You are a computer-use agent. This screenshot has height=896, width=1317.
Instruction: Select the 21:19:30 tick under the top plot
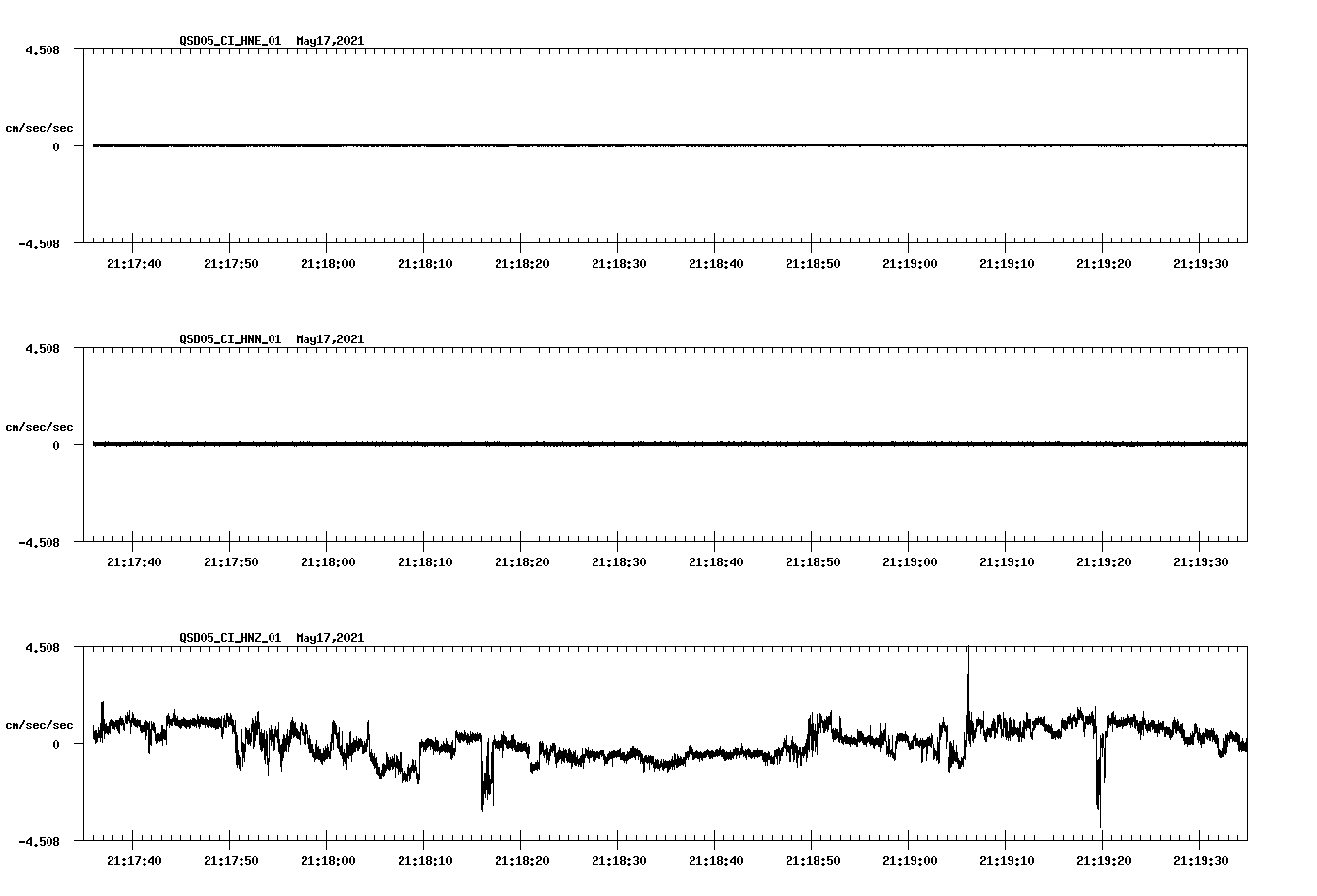(1203, 262)
